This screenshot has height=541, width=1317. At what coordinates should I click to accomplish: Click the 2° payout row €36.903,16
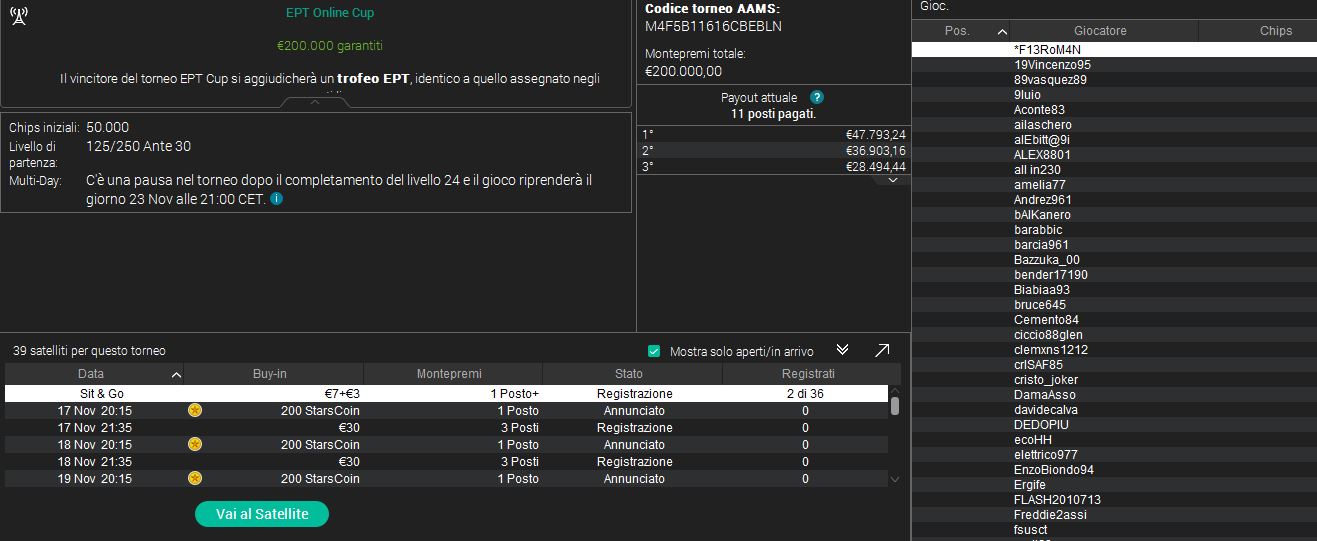coord(774,151)
